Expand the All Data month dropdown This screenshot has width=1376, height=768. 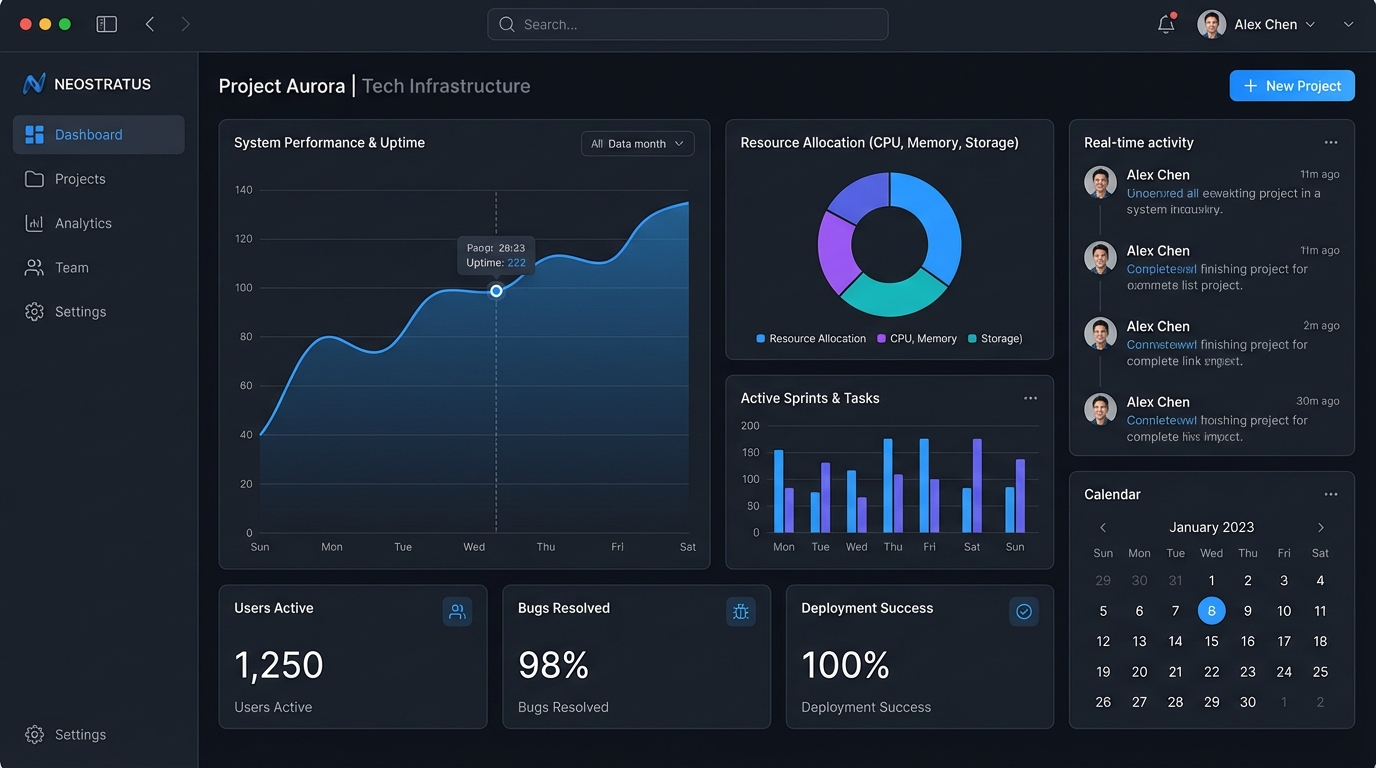tap(637, 144)
